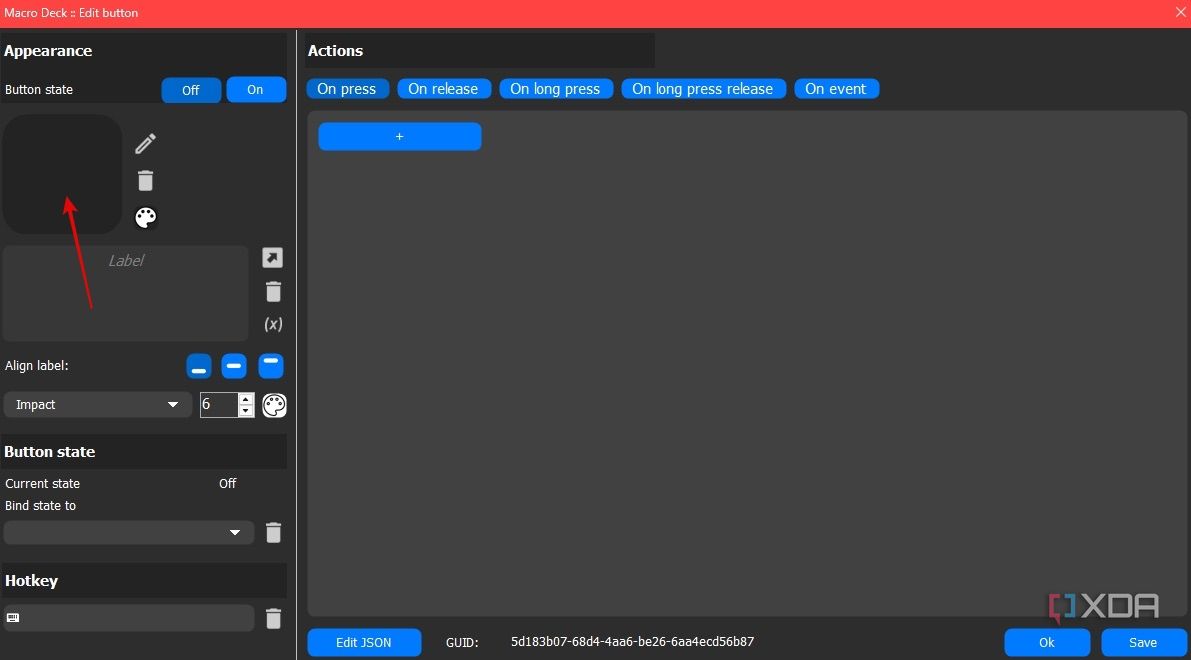Switch button state to Off
Viewport: 1191px width, 660px height.
coord(191,90)
